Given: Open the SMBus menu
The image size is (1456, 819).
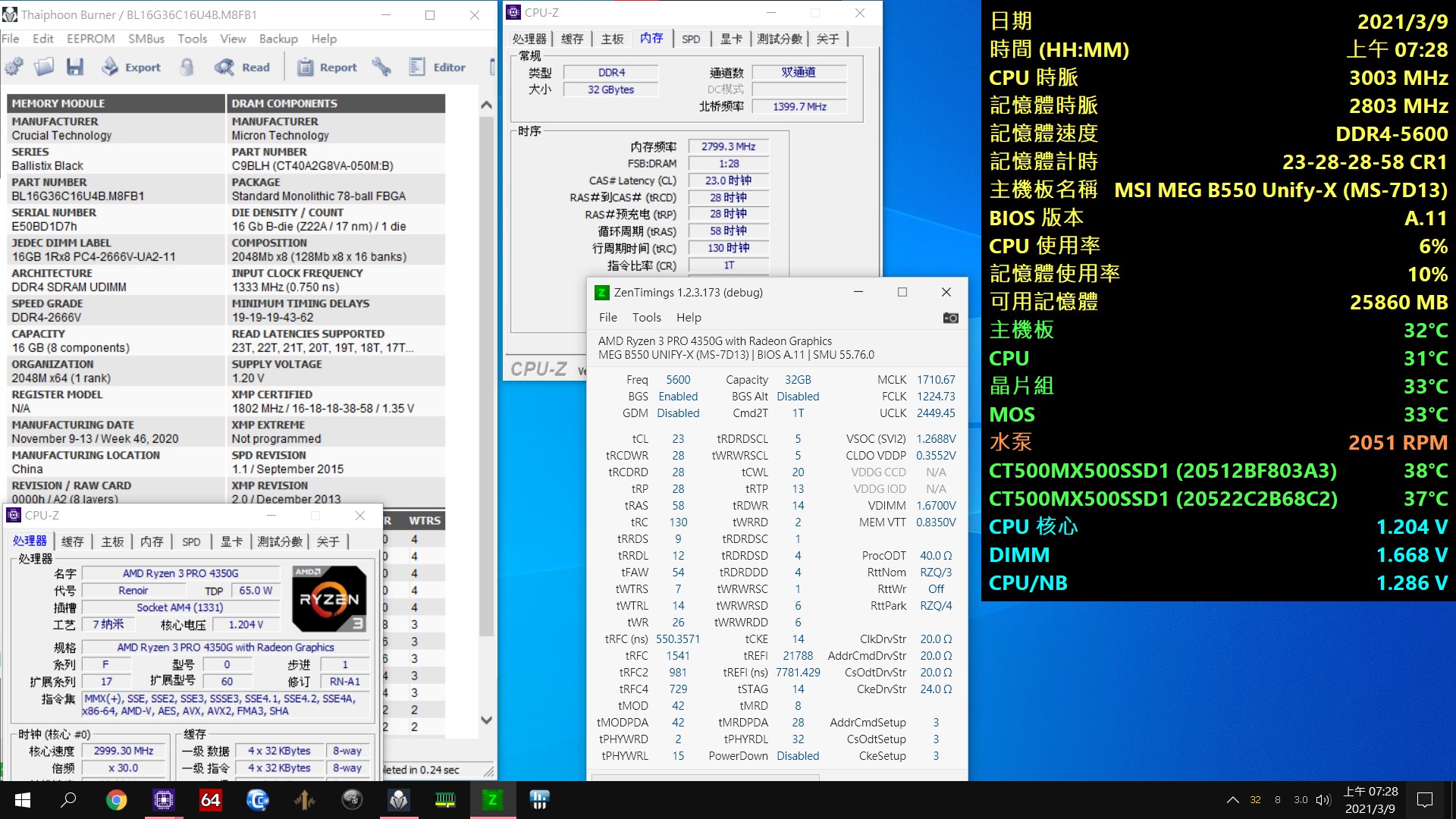Looking at the screenshot, I should 146,39.
